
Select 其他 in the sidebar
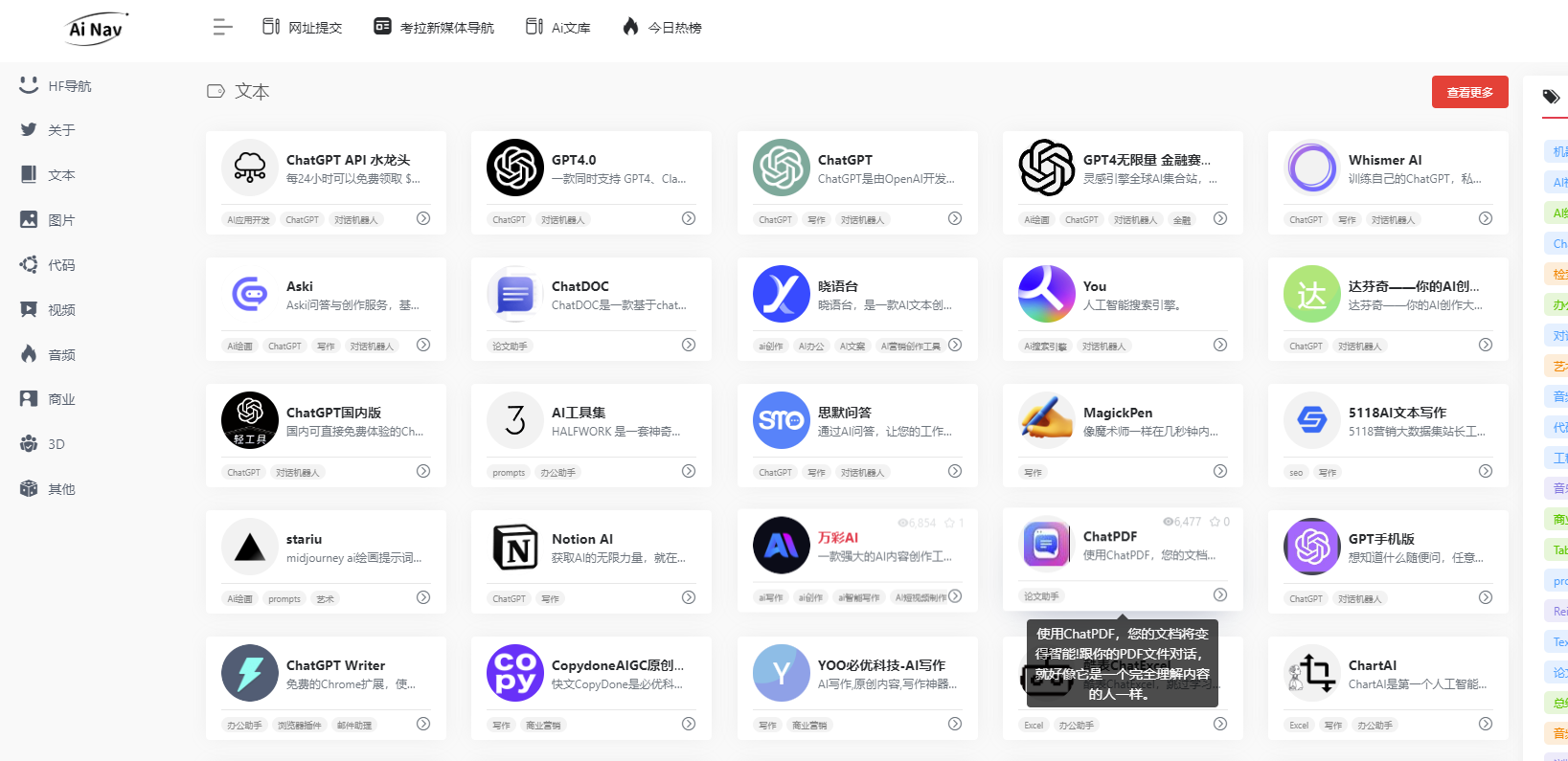tap(48, 489)
